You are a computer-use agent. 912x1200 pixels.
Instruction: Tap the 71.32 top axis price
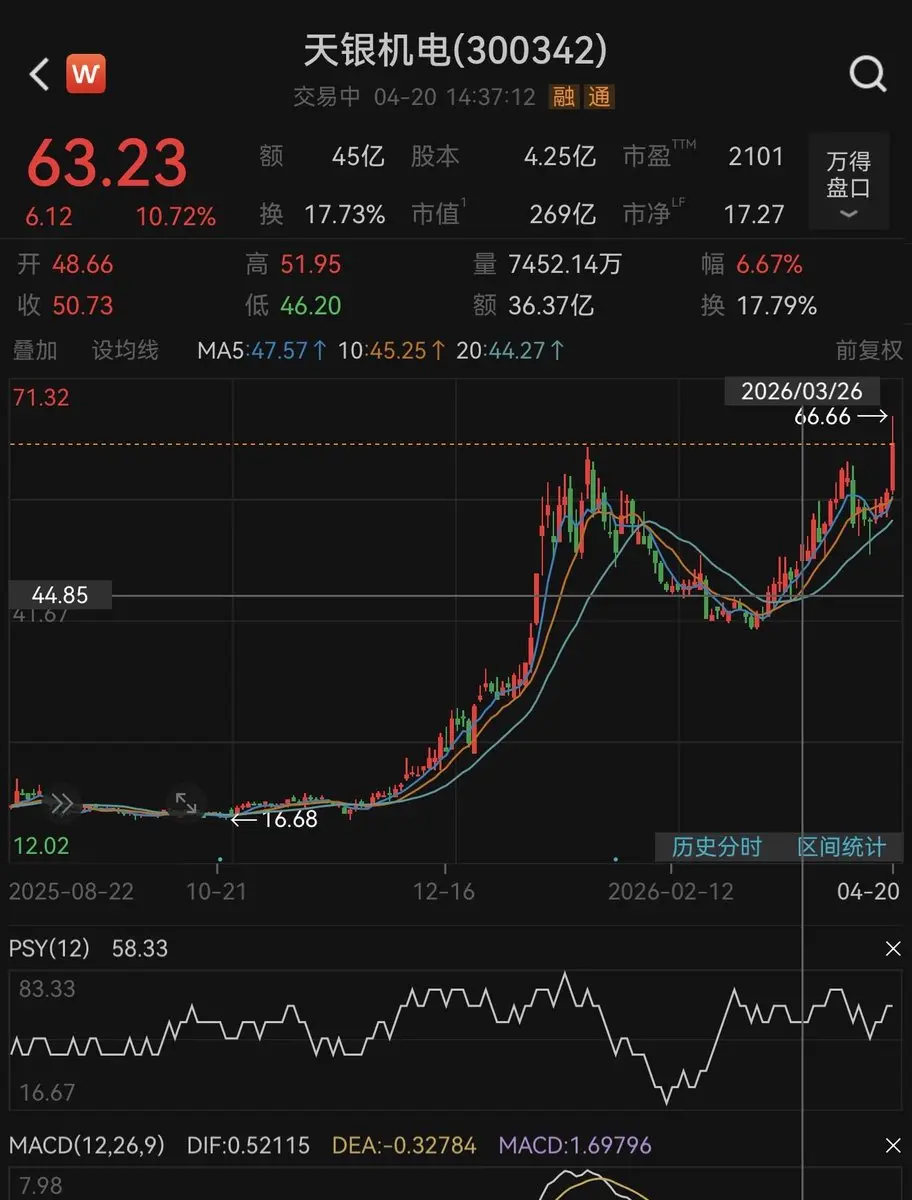(x=42, y=397)
